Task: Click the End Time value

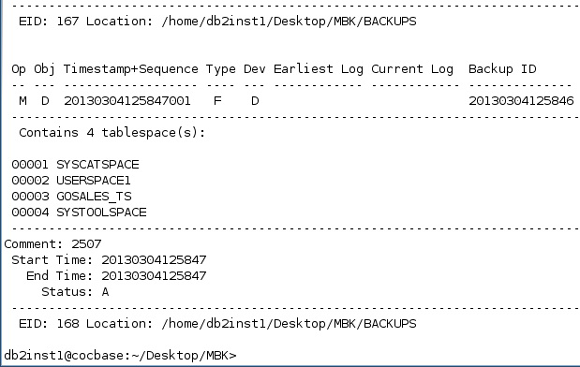Action: 154,276
